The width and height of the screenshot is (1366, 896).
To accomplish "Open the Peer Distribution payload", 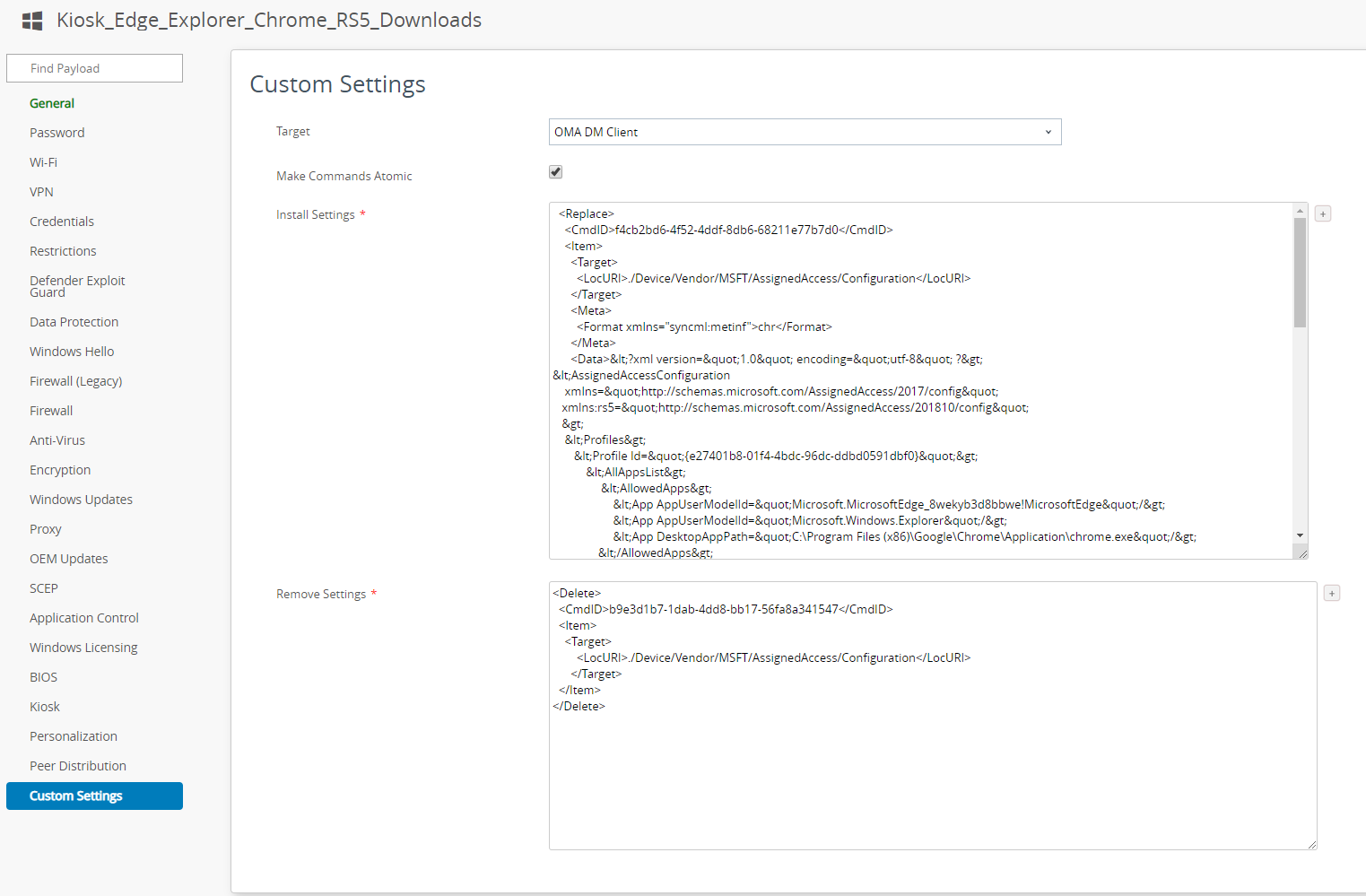I will tap(77, 765).
